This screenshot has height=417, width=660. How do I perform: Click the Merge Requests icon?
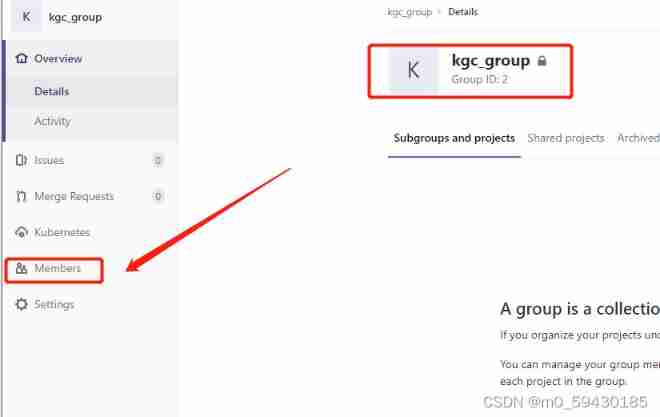[x=21, y=196]
